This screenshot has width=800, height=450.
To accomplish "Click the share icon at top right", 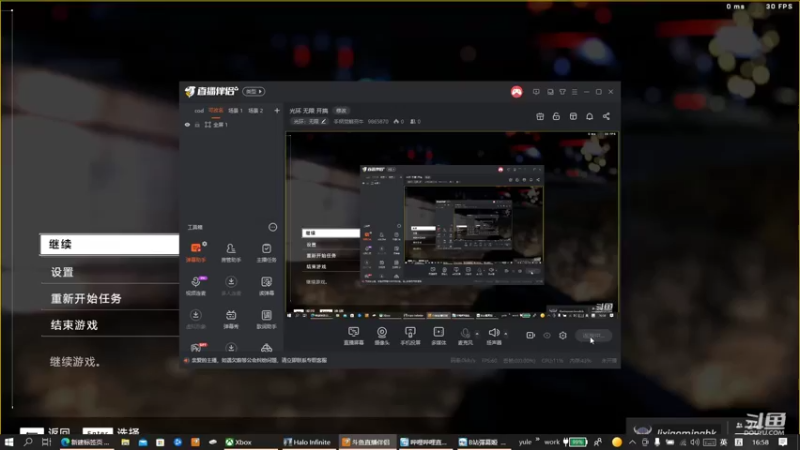I will tap(606, 116).
